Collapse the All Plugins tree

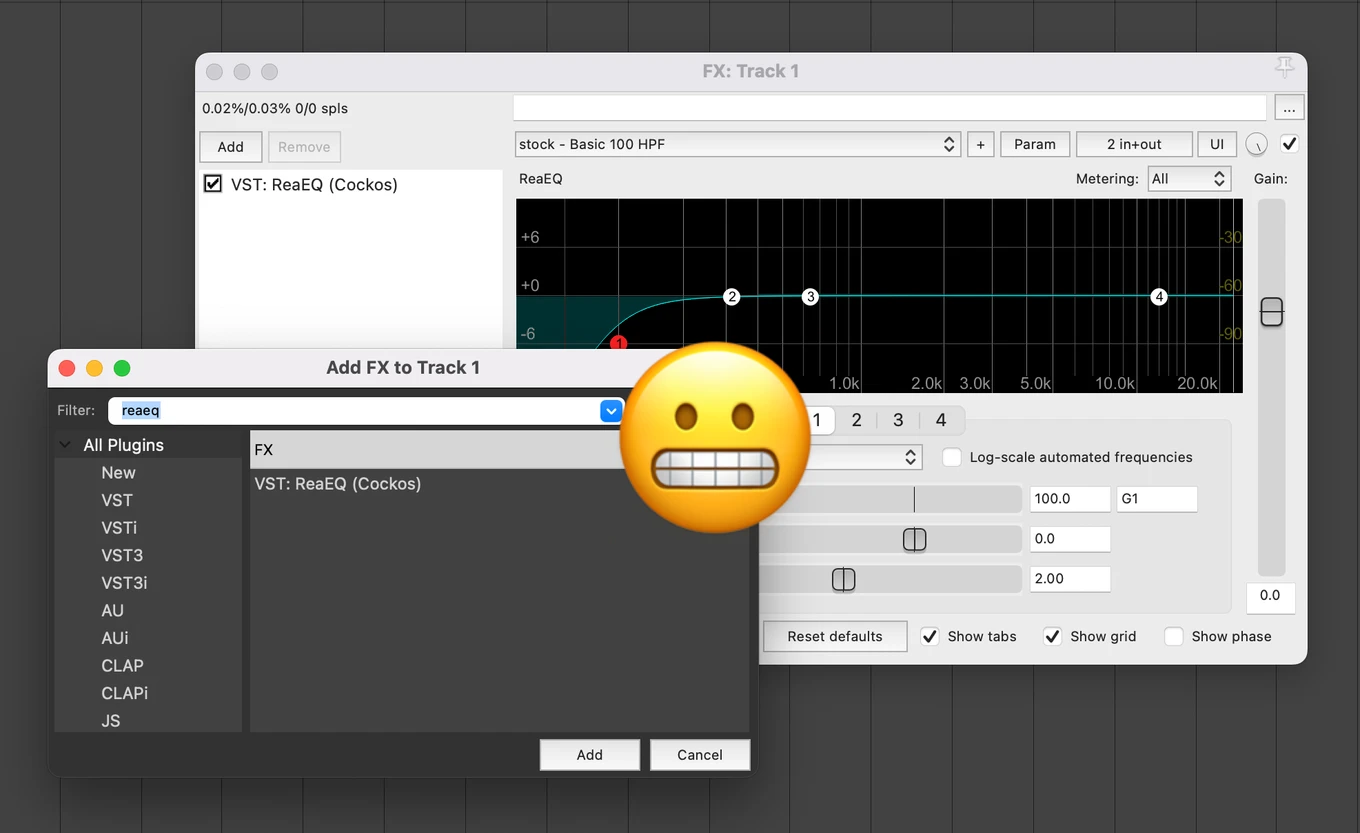tap(65, 445)
